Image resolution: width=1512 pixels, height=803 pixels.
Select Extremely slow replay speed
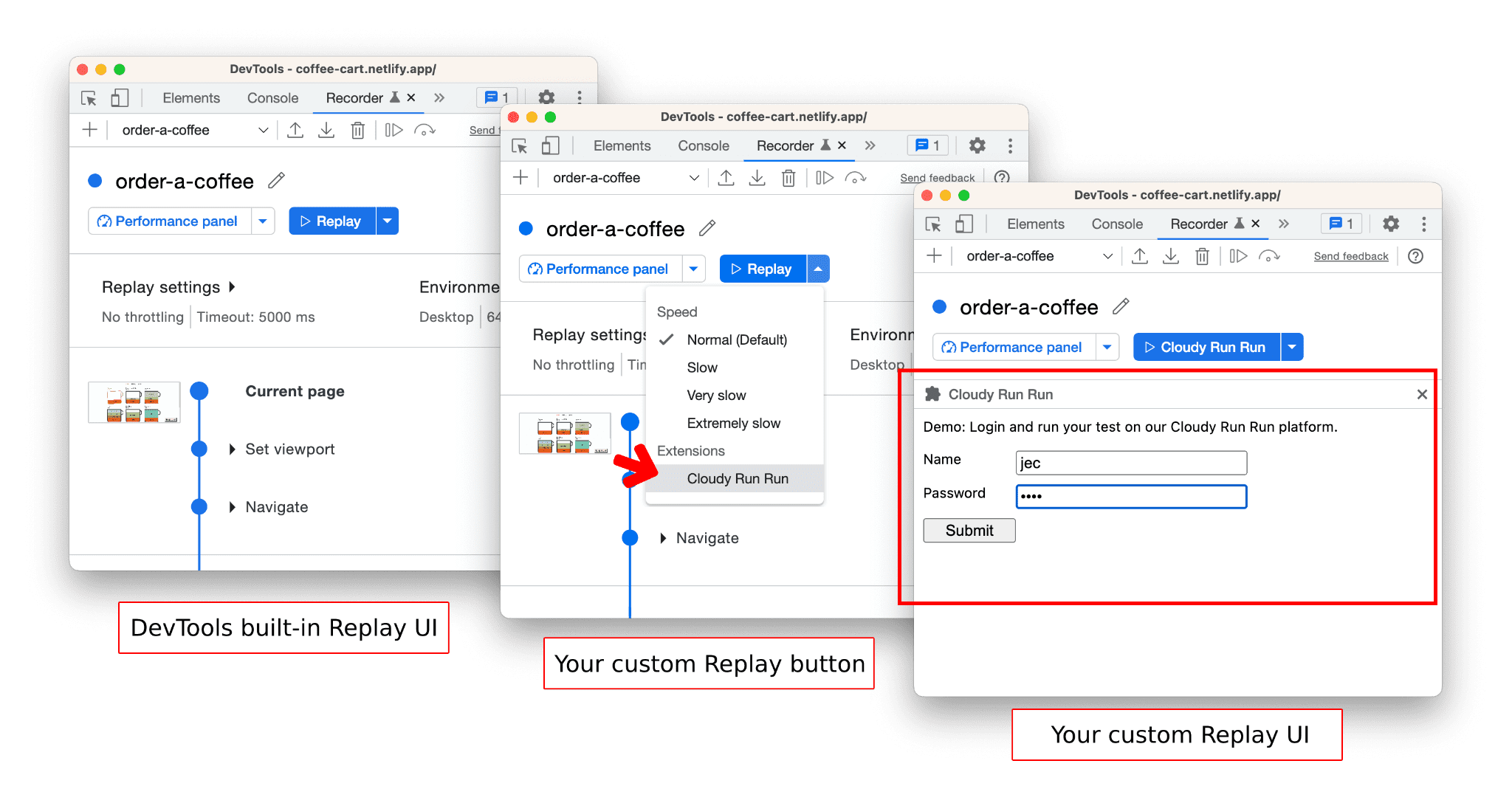(x=733, y=423)
